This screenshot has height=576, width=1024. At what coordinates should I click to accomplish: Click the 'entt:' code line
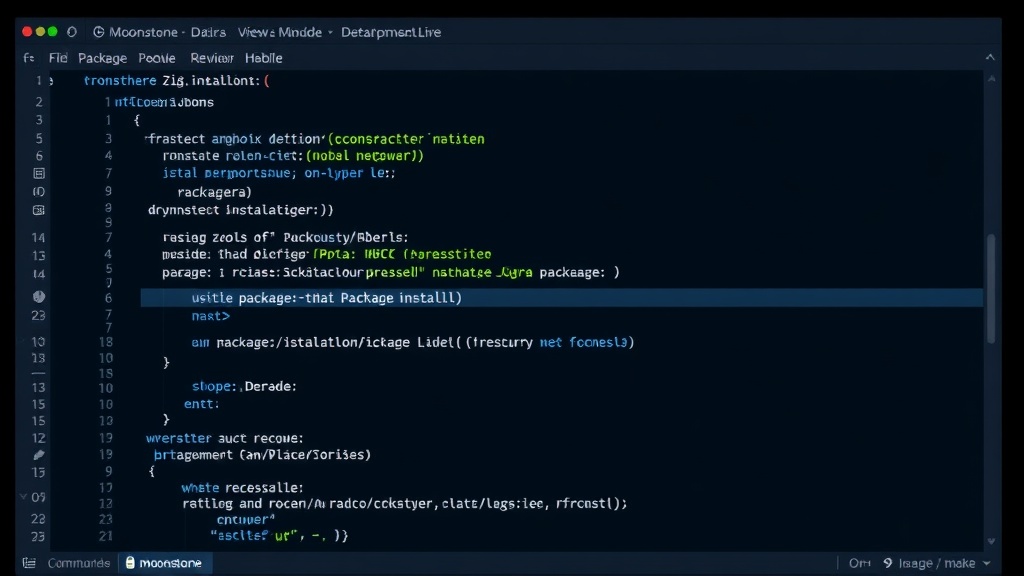pyautogui.click(x=201, y=404)
